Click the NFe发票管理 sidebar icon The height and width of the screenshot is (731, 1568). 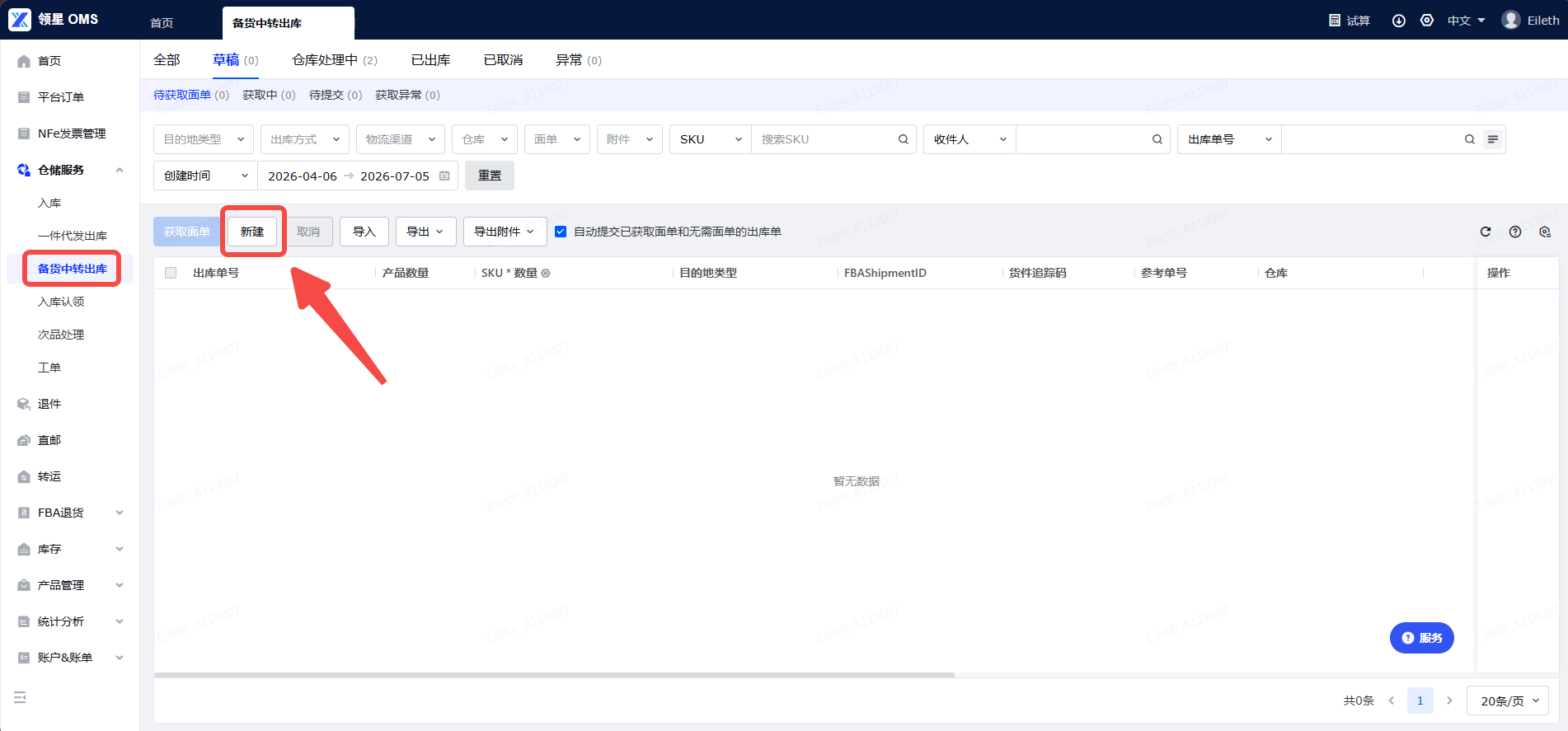pyautogui.click(x=24, y=134)
